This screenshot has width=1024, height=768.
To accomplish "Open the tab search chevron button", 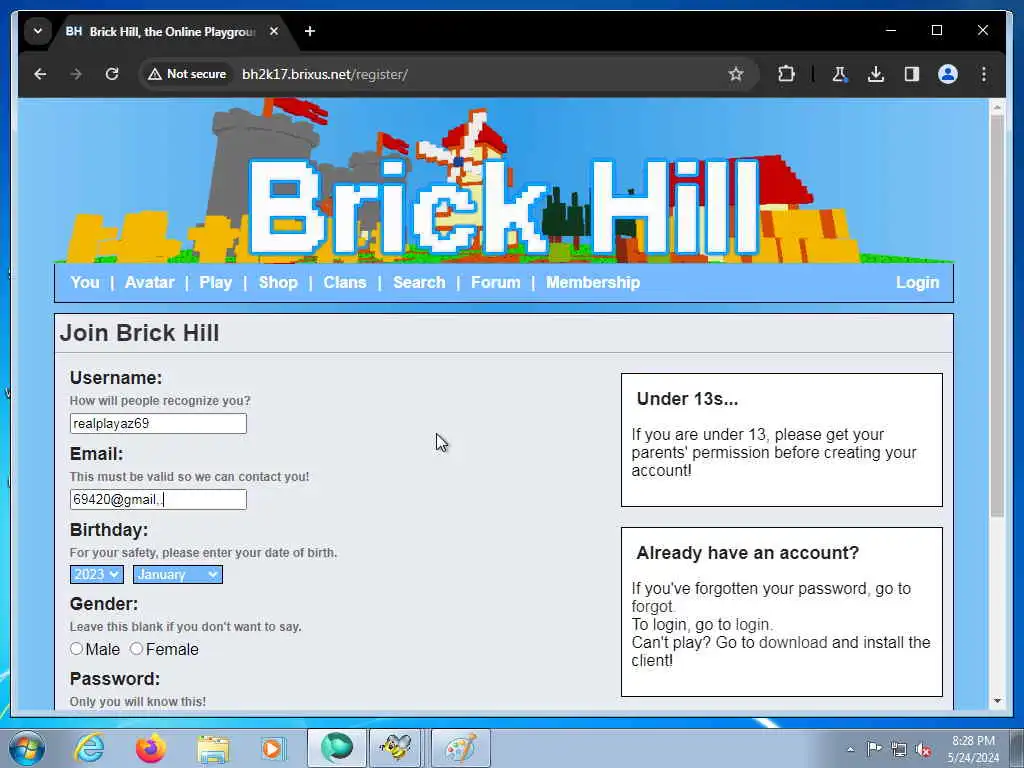I will [x=38, y=31].
